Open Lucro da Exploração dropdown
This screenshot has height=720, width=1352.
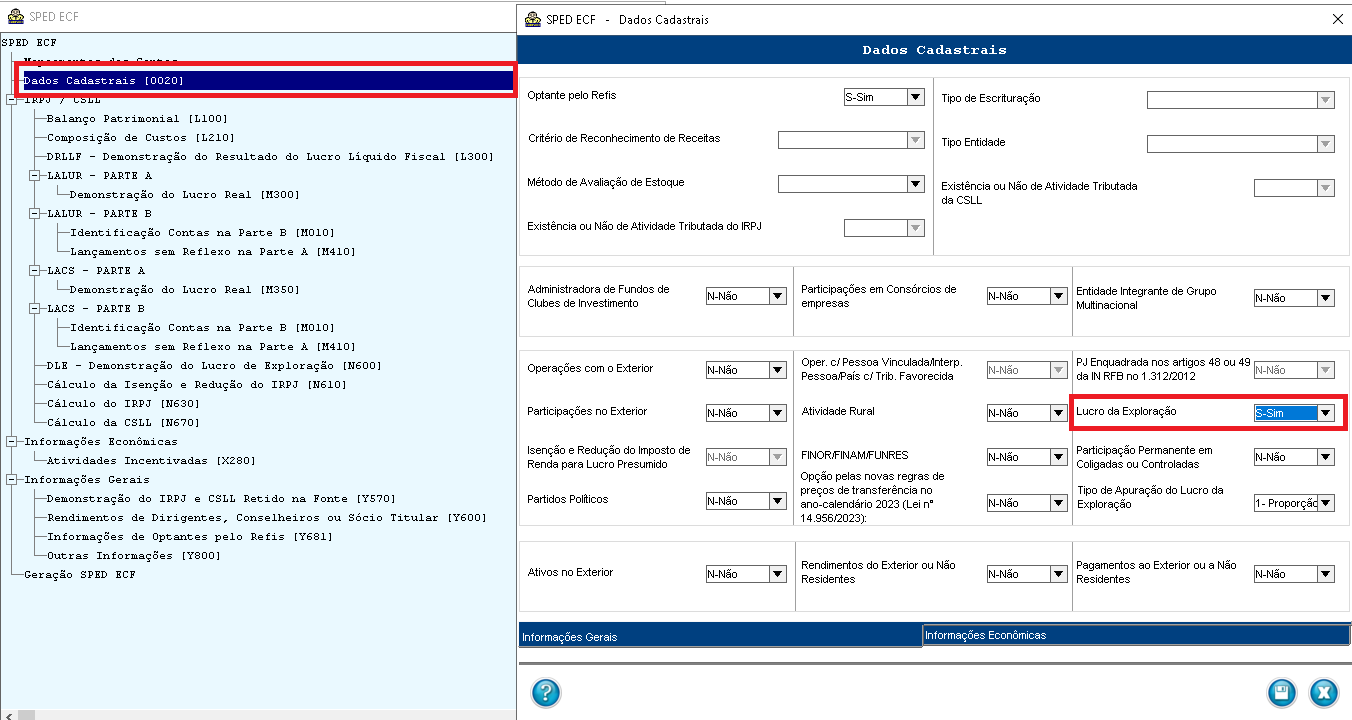click(x=1326, y=413)
